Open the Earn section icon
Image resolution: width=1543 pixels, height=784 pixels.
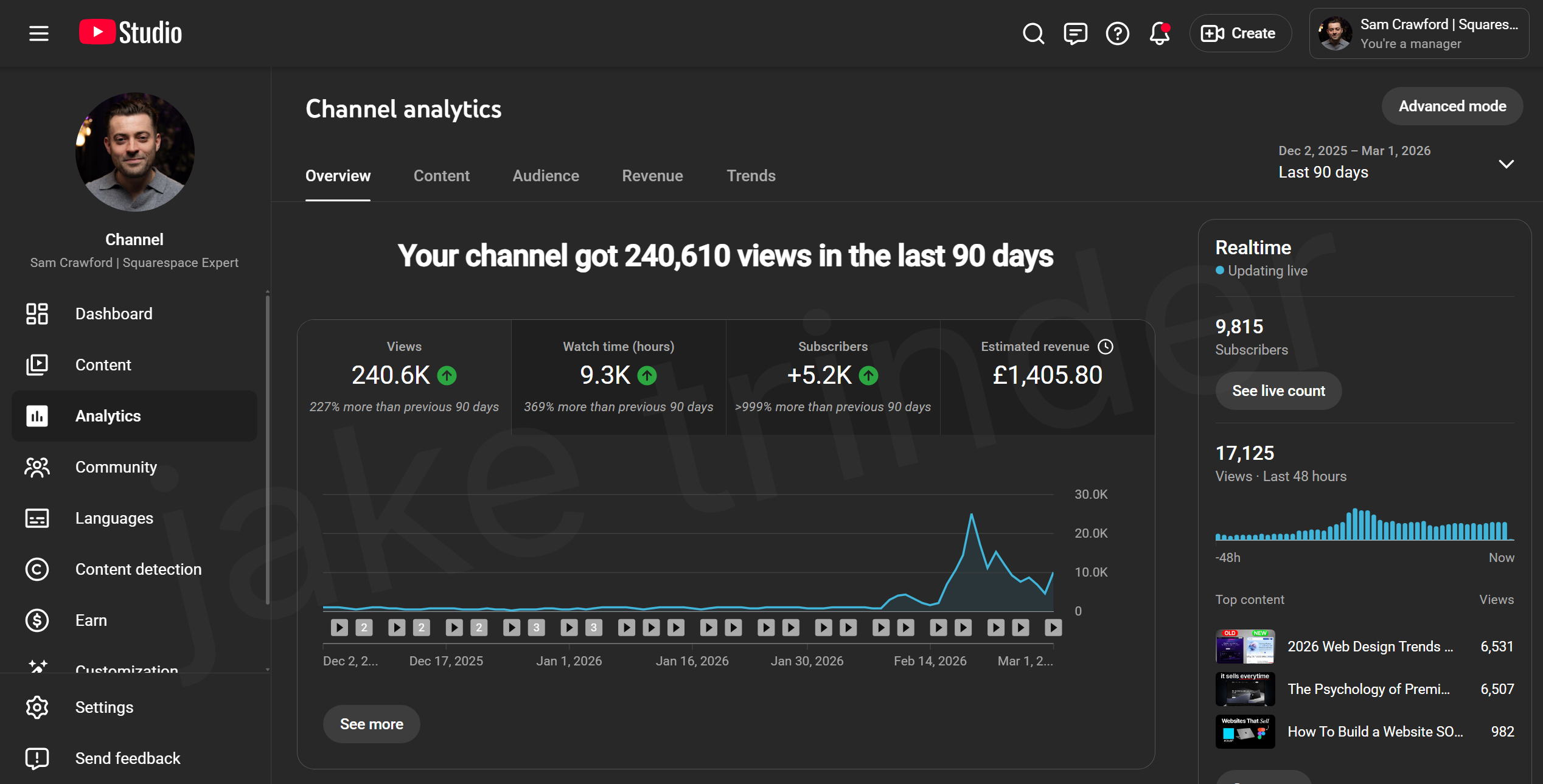[37, 620]
